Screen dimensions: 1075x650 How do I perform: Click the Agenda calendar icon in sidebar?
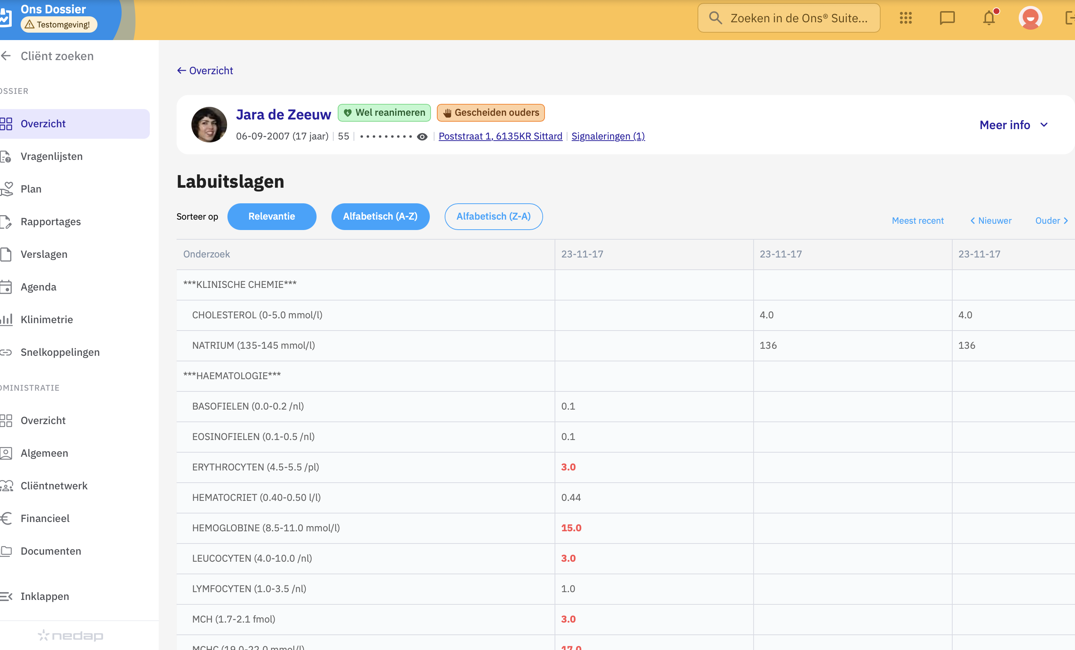[7, 287]
